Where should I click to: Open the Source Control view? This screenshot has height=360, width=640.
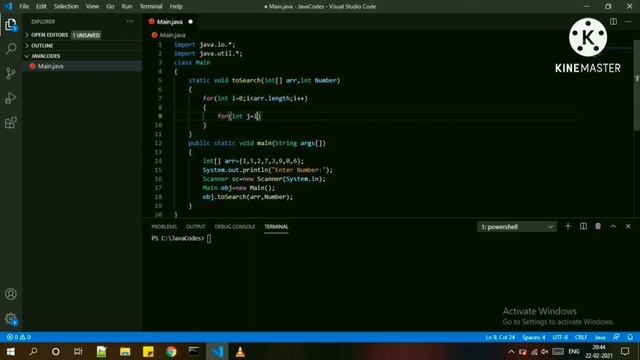point(11,73)
